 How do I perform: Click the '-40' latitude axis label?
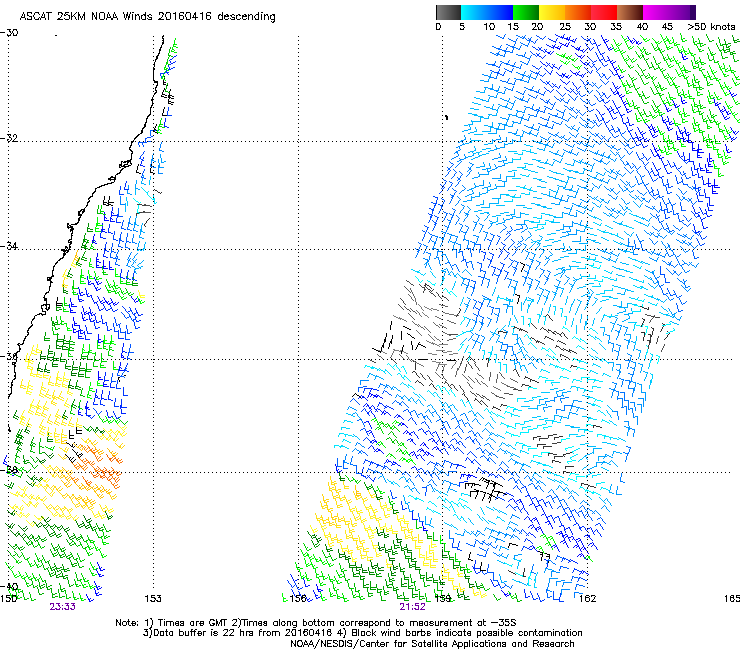tap(9, 586)
